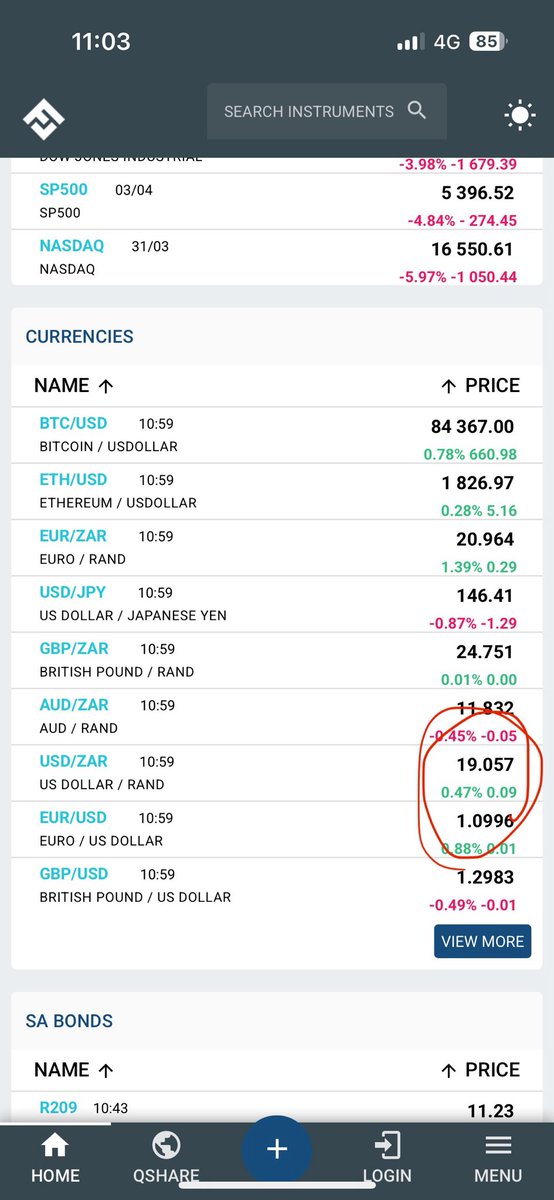Screen dimensions: 554x1200
Task: Focus the Search Instruments field
Action: coord(326,111)
